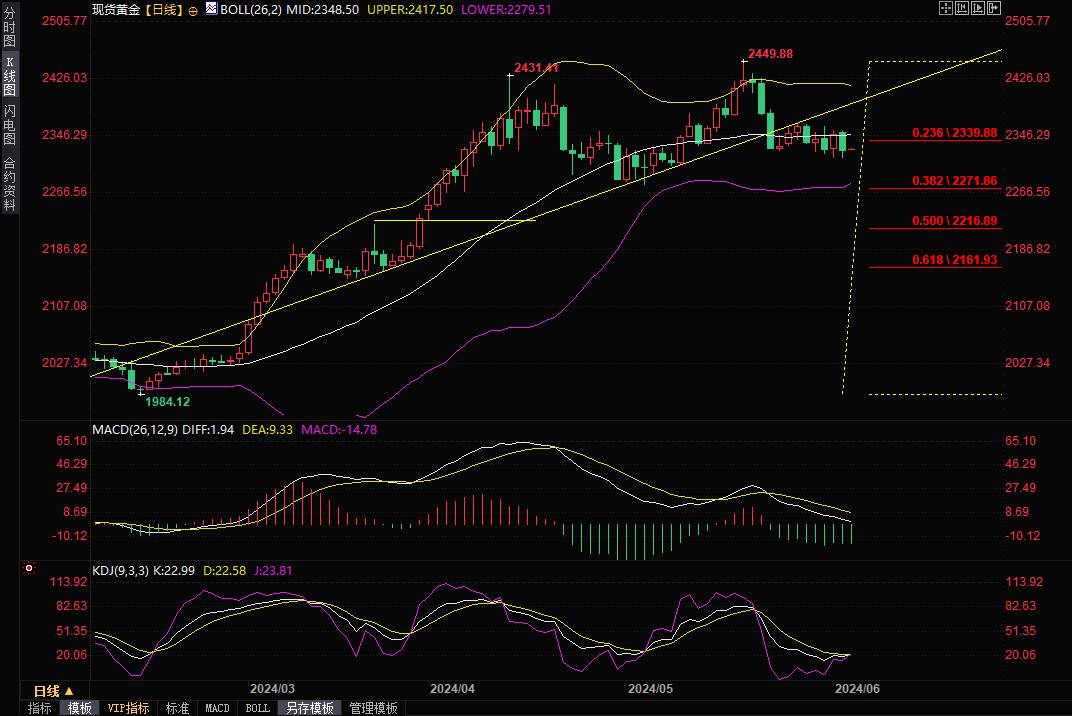Screen dimensions: 1072x716
Task: Select the 模板 tab at bottom
Action: click(x=79, y=708)
